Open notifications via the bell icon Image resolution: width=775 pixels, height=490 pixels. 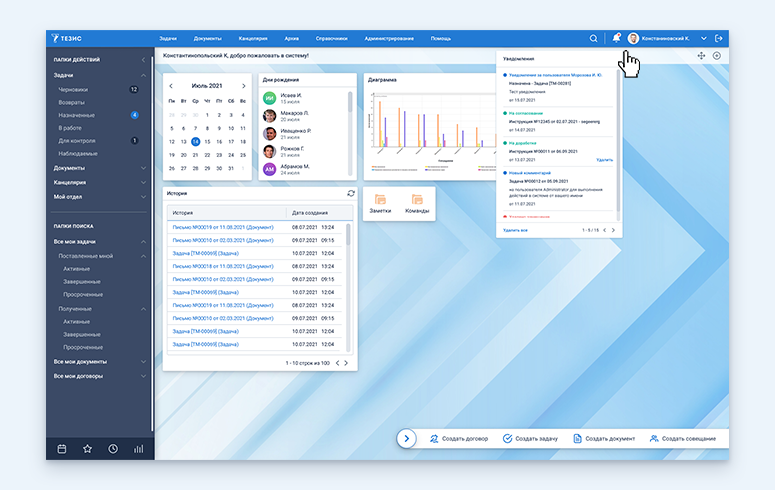coord(616,38)
